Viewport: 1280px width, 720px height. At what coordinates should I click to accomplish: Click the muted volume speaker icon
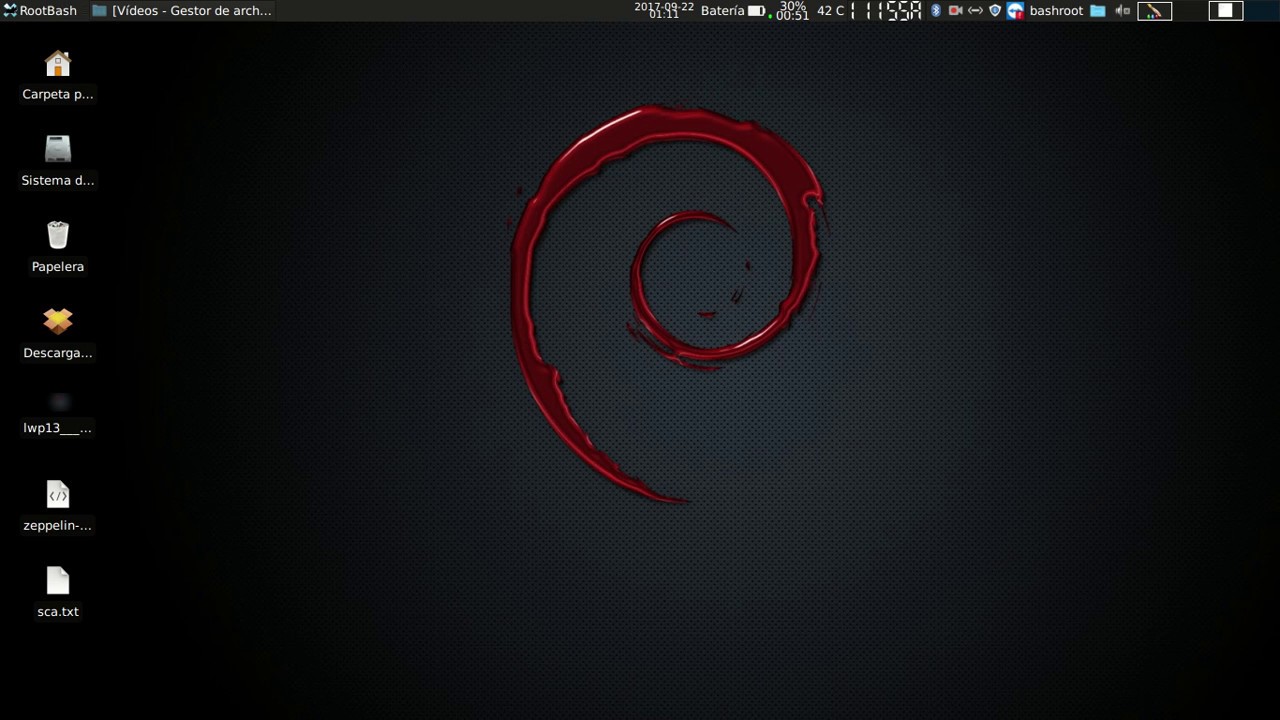pos(1123,11)
